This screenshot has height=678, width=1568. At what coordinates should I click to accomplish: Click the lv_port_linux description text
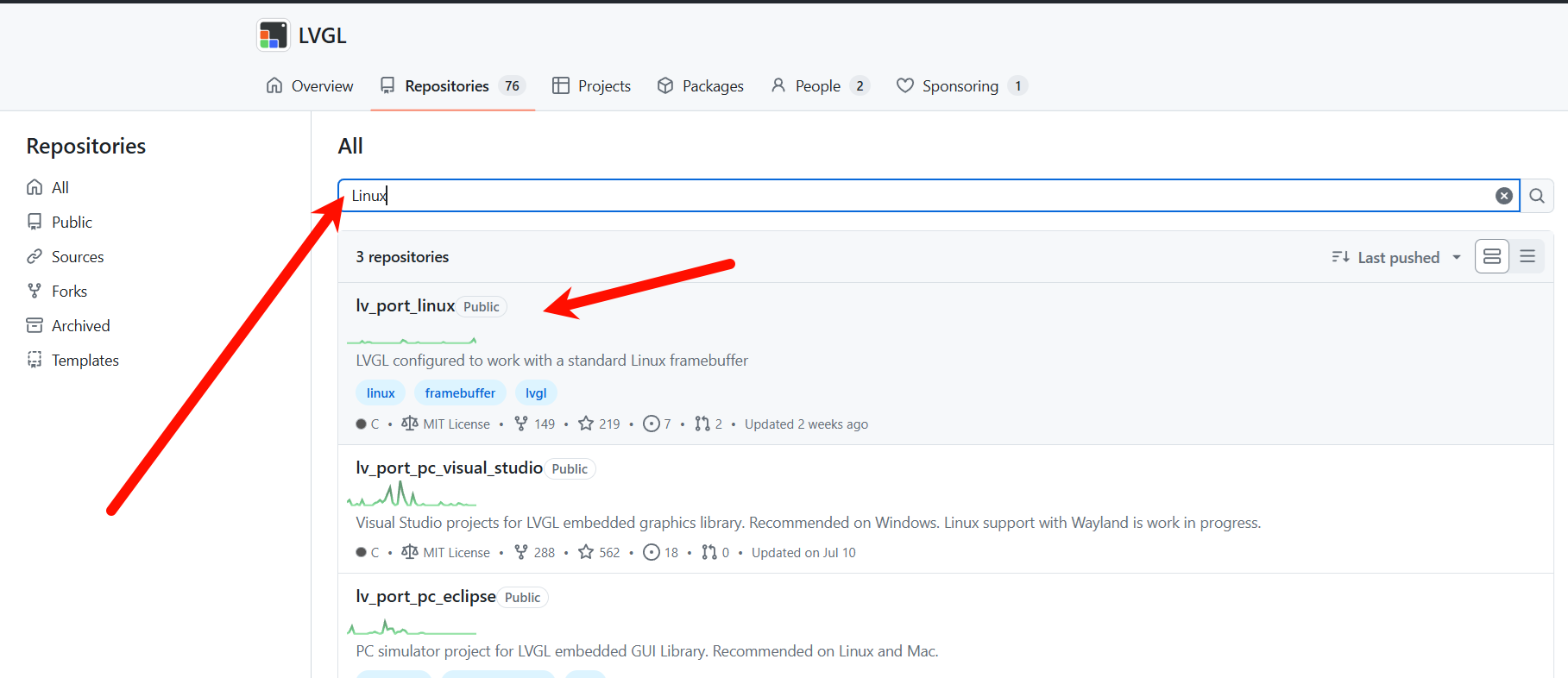552,360
